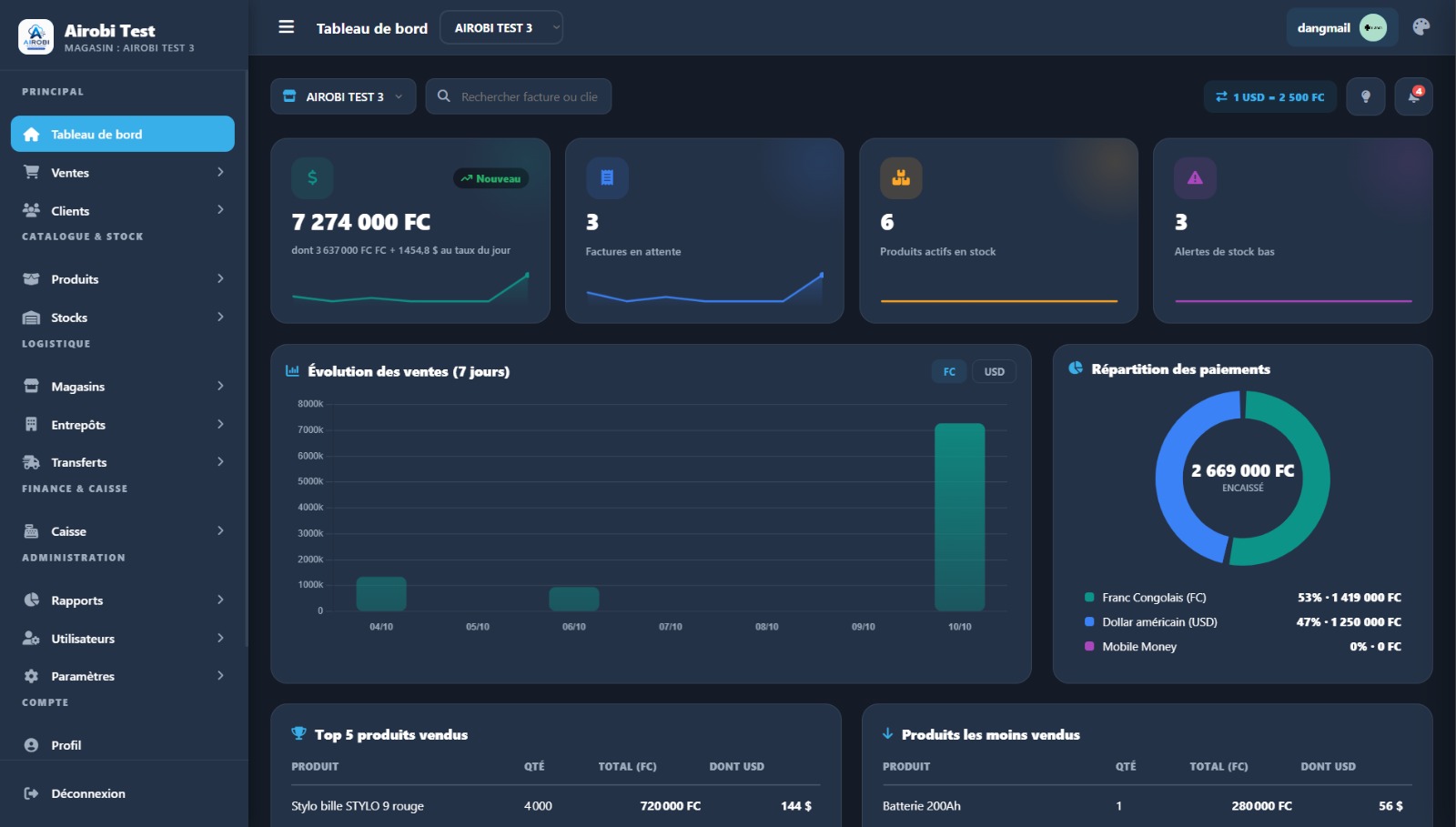Click the low stock alert triangle icon

(x=1195, y=178)
